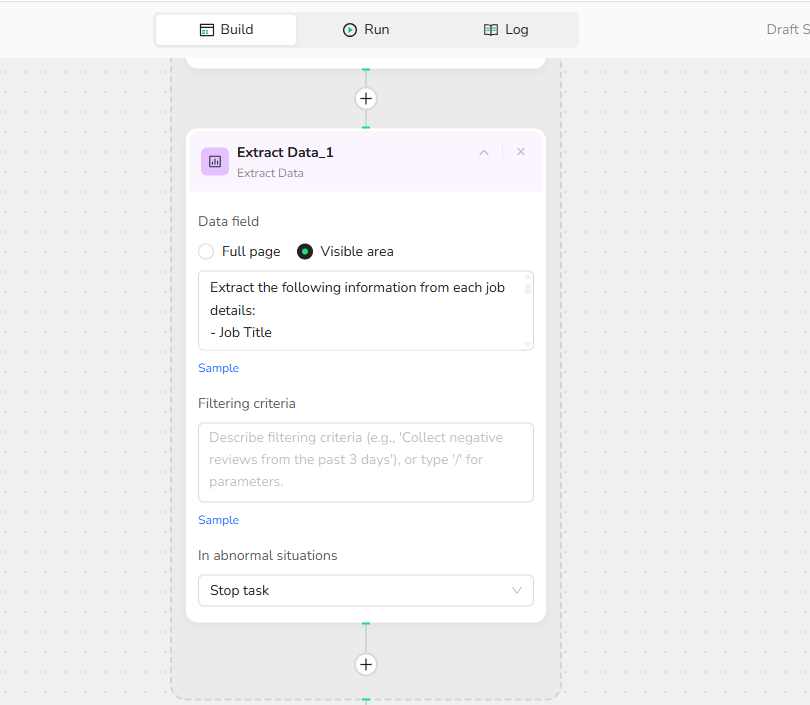The image size is (810, 705).
Task: Open the Stop task dropdown
Action: point(365,590)
